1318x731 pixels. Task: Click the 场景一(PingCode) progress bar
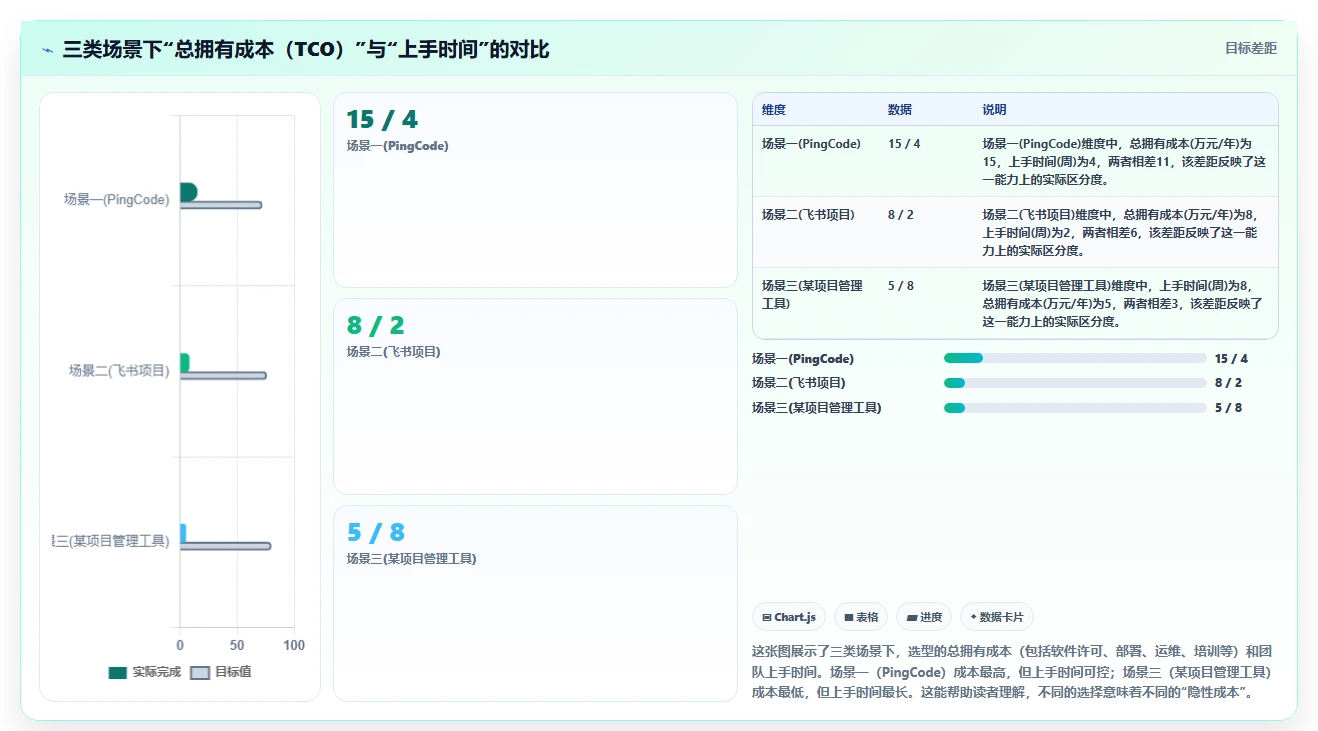(x=1075, y=358)
